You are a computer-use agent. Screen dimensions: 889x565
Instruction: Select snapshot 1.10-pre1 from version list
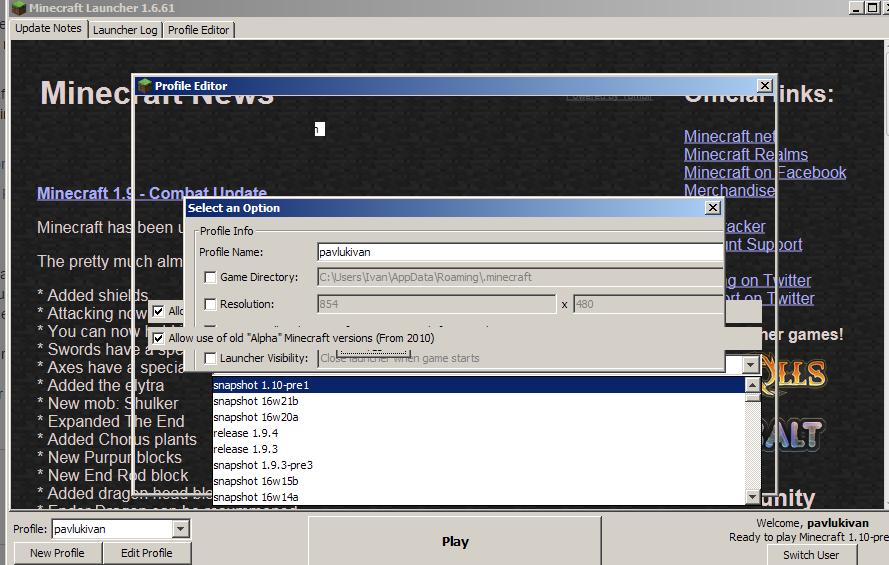[x=479, y=385]
